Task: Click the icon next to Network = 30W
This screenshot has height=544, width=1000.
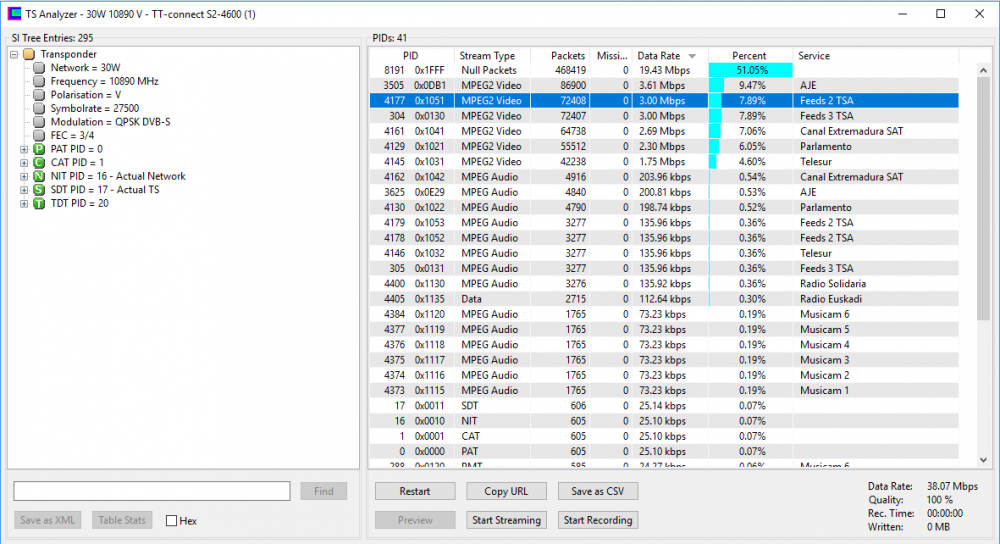Action: pyautogui.click(x=39, y=68)
